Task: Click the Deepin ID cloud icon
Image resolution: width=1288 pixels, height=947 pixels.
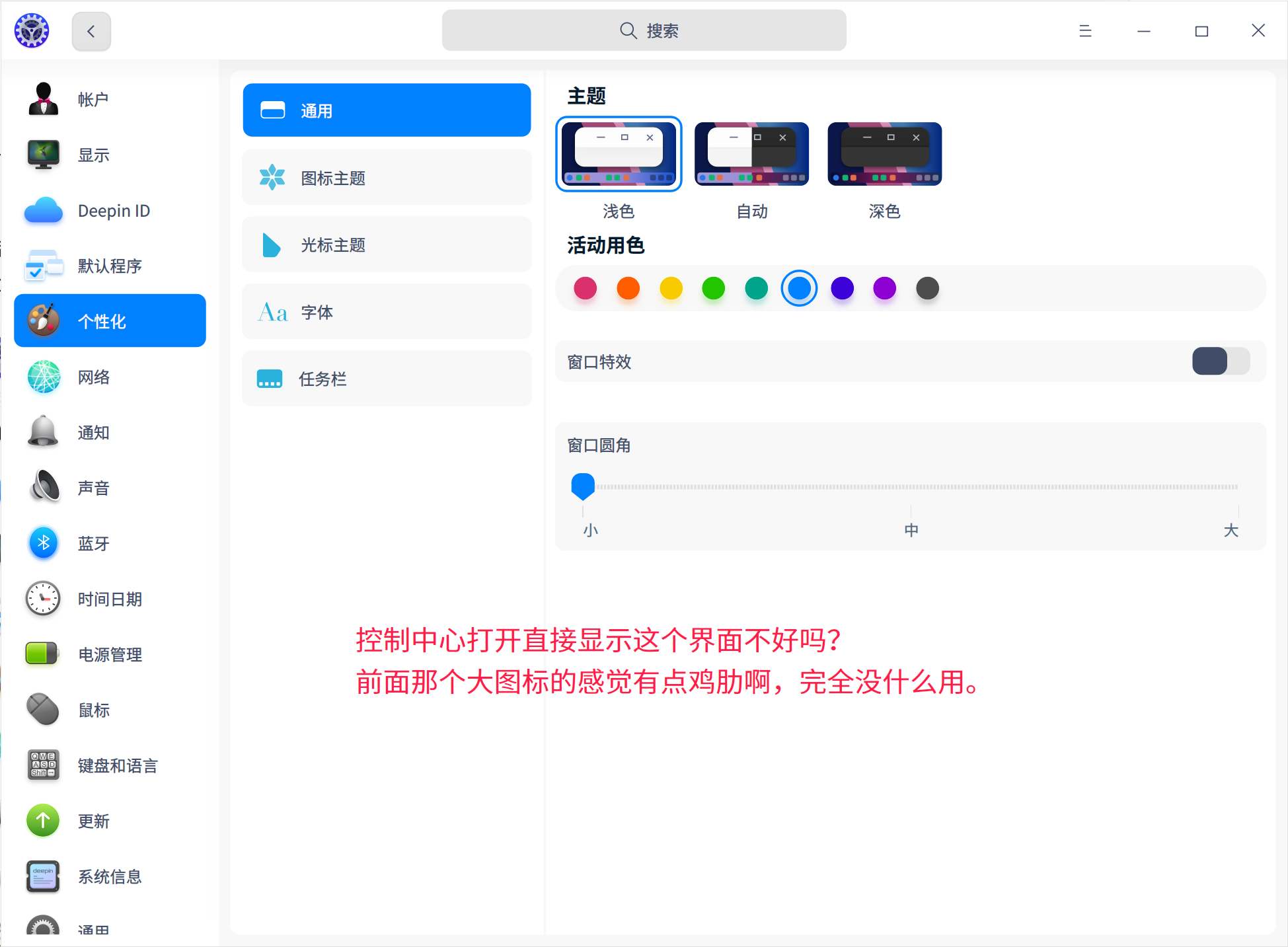Action: [44, 211]
